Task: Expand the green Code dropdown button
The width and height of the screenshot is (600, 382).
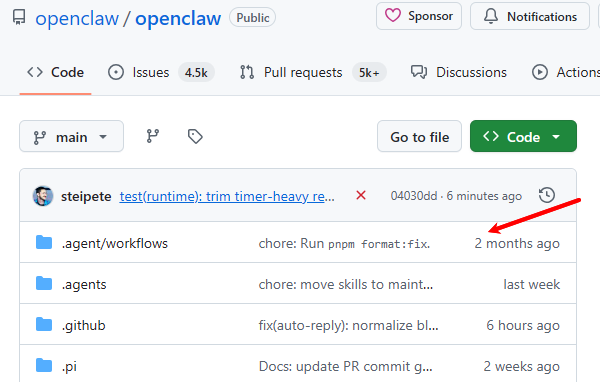Action: pos(523,136)
